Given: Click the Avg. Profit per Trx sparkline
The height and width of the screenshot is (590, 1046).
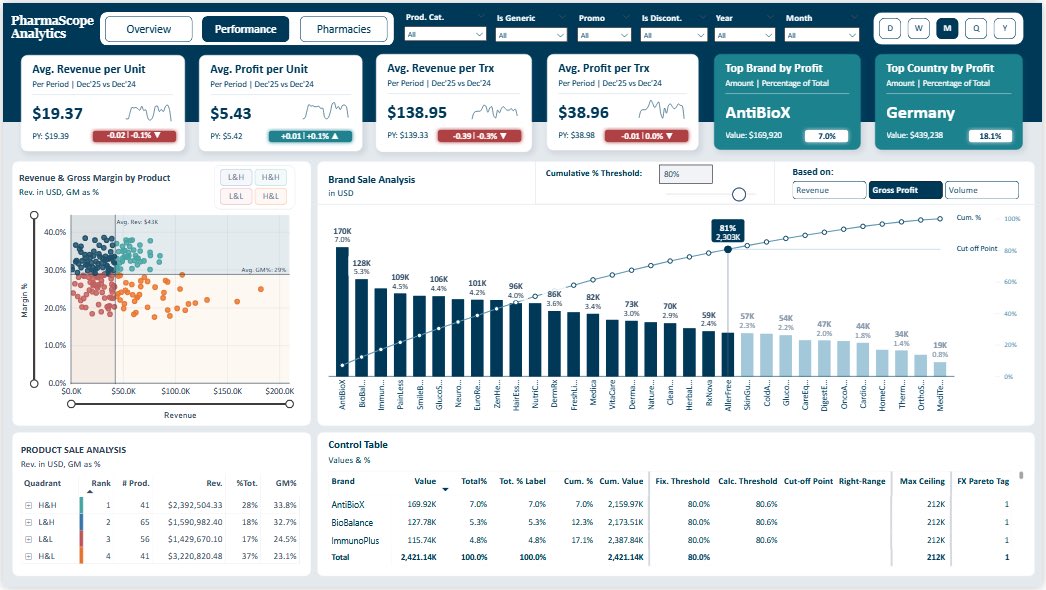Looking at the screenshot, I should [661, 109].
